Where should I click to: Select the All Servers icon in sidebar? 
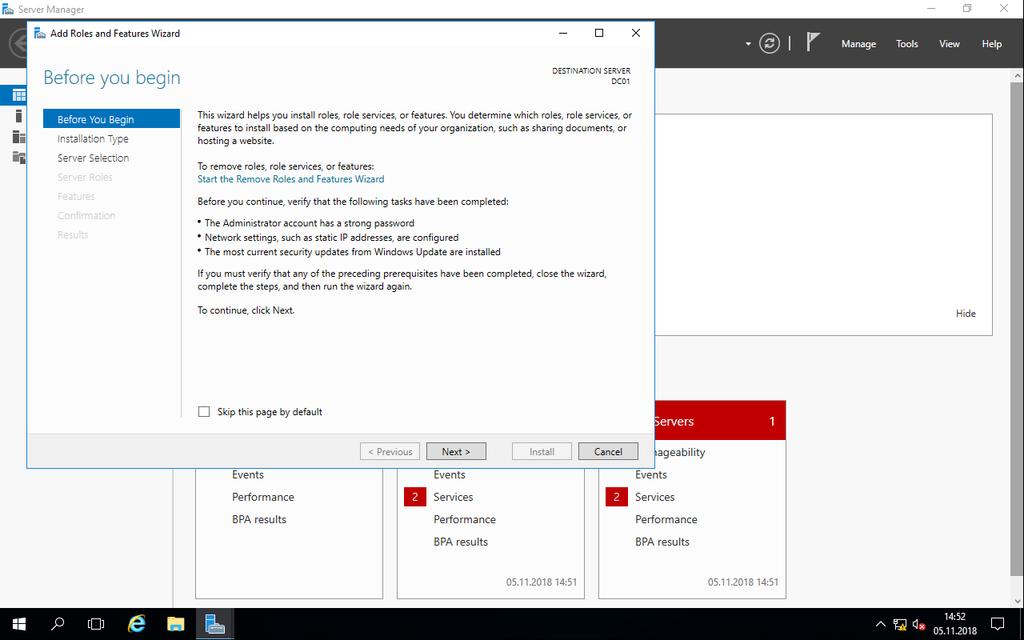(x=19, y=137)
